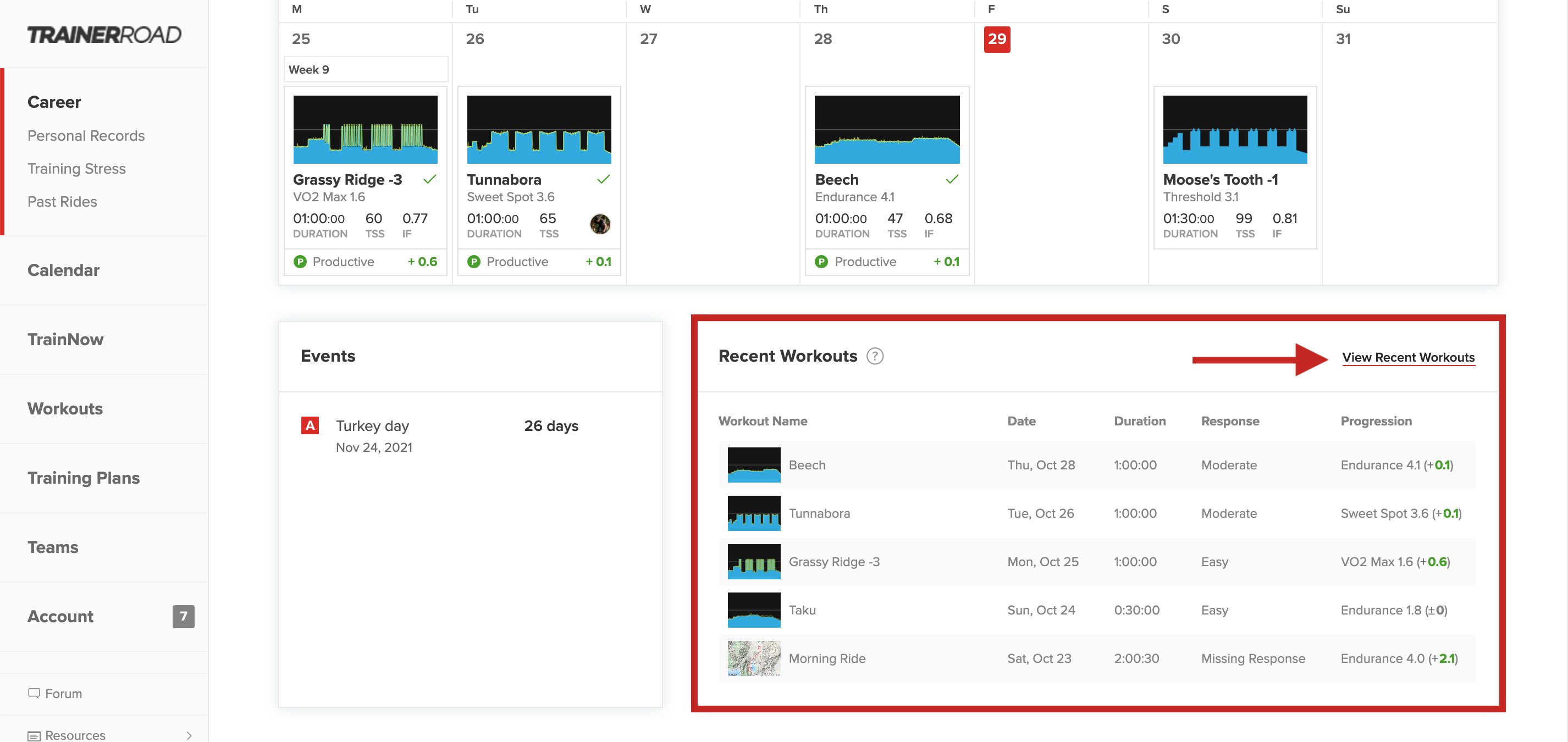Viewport: 1568px width, 742px height.
Task: Click Endurance 1.8 (±0) progression
Action: [x=1393, y=610]
